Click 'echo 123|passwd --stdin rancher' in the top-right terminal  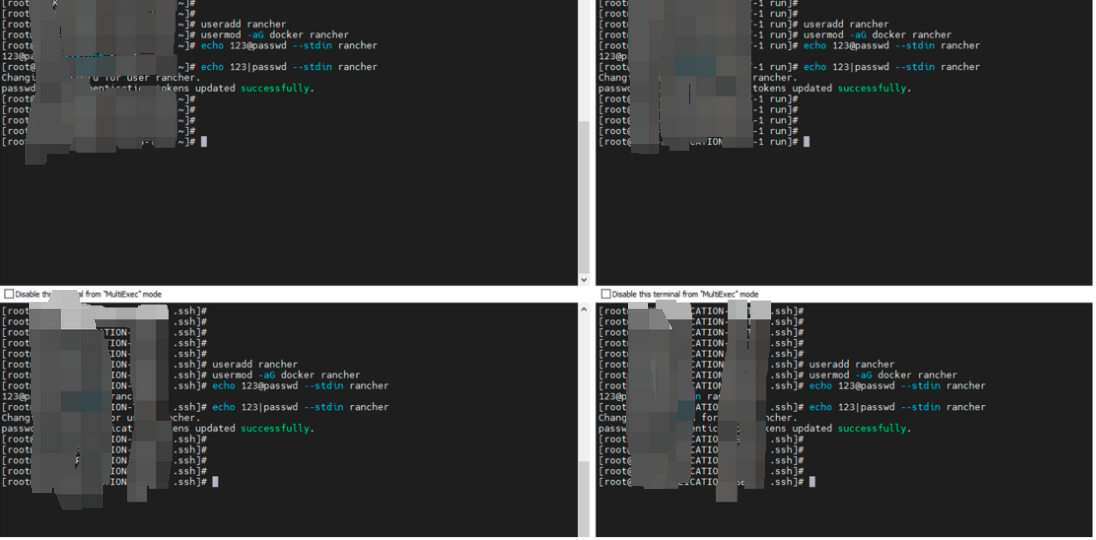(x=891, y=67)
